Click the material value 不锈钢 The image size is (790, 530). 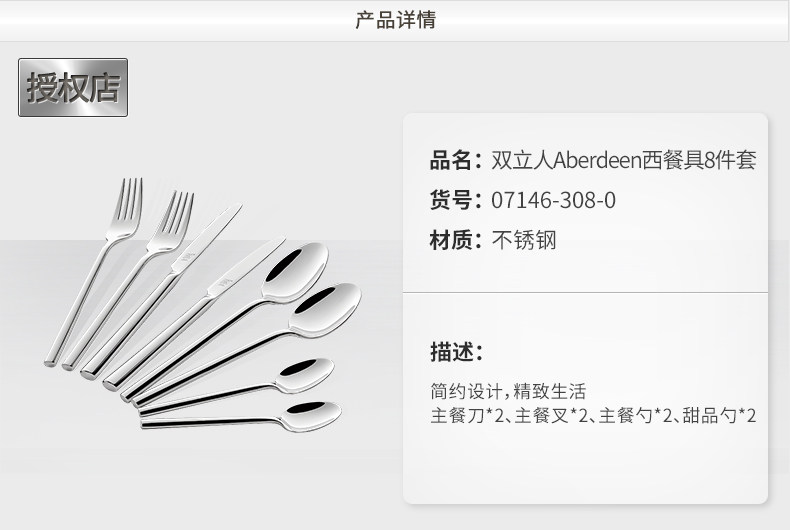pos(524,240)
